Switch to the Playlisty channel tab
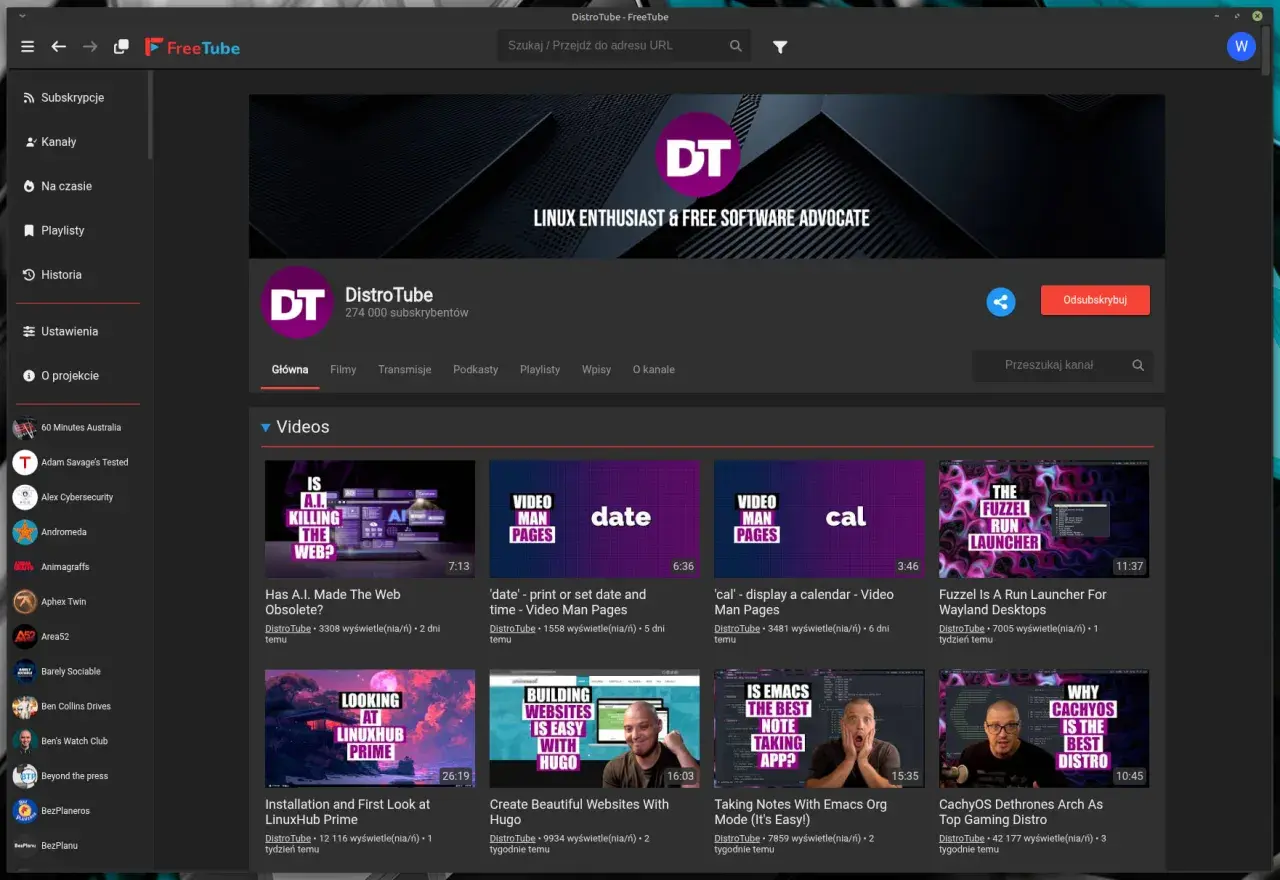Image resolution: width=1280 pixels, height=880 pixels. pos(540,369)
